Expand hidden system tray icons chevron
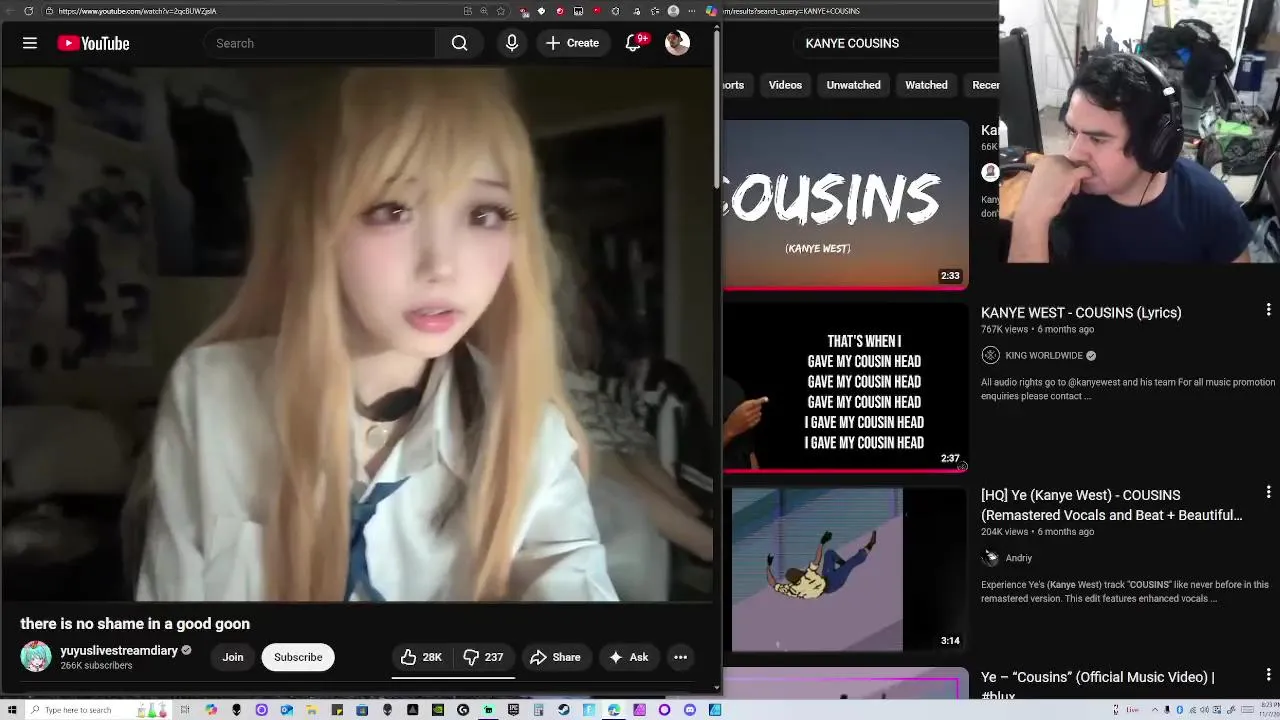 coord(1155,710)
